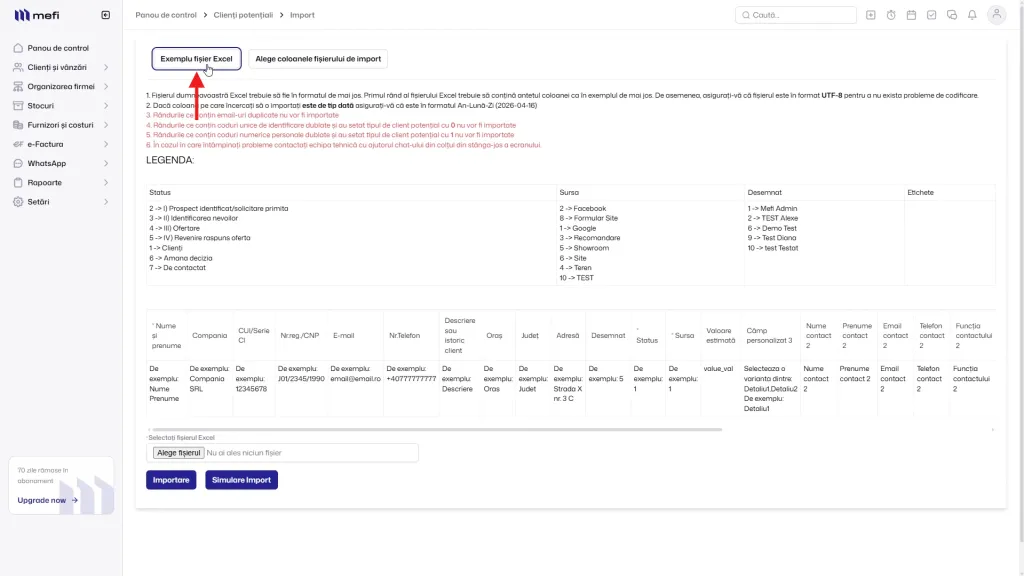This screenshot has width=1024, height=576.
Task: Click Upgrade now link
Action: coord(48,500)
